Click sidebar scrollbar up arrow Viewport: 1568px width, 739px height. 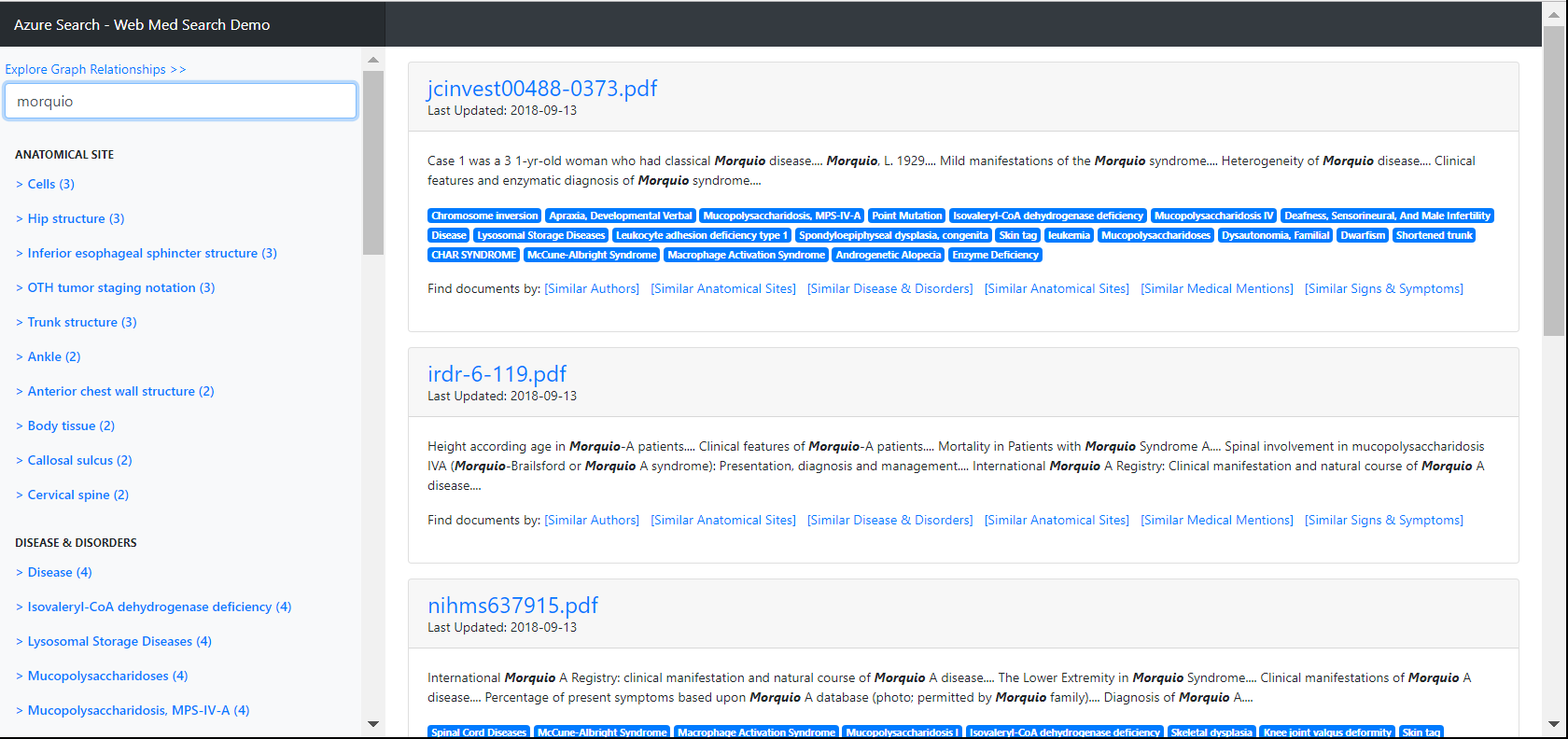coord(373,60)
